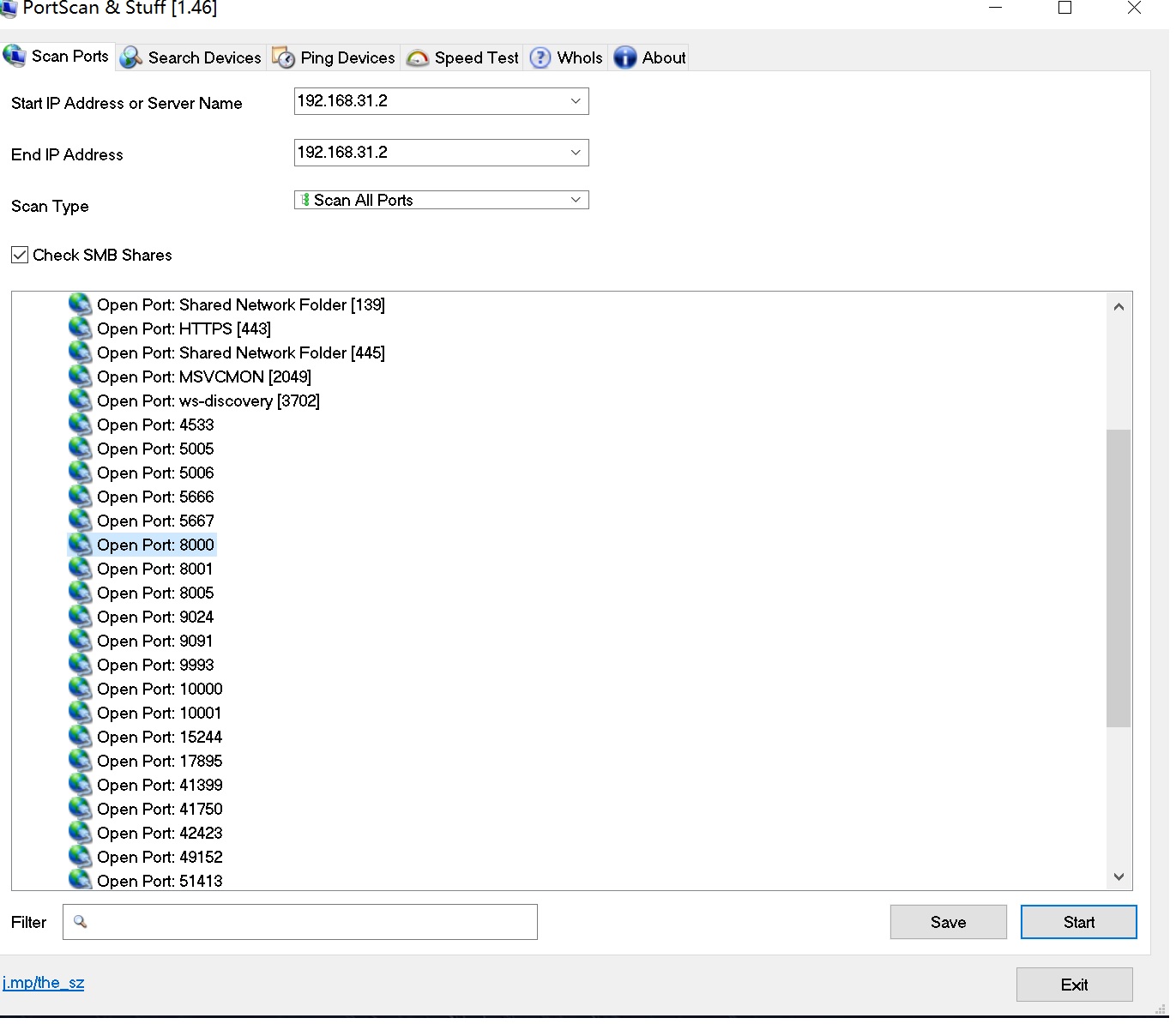
Task: Close the PortScan & Stuff window
Action: tap(1134, 8)
